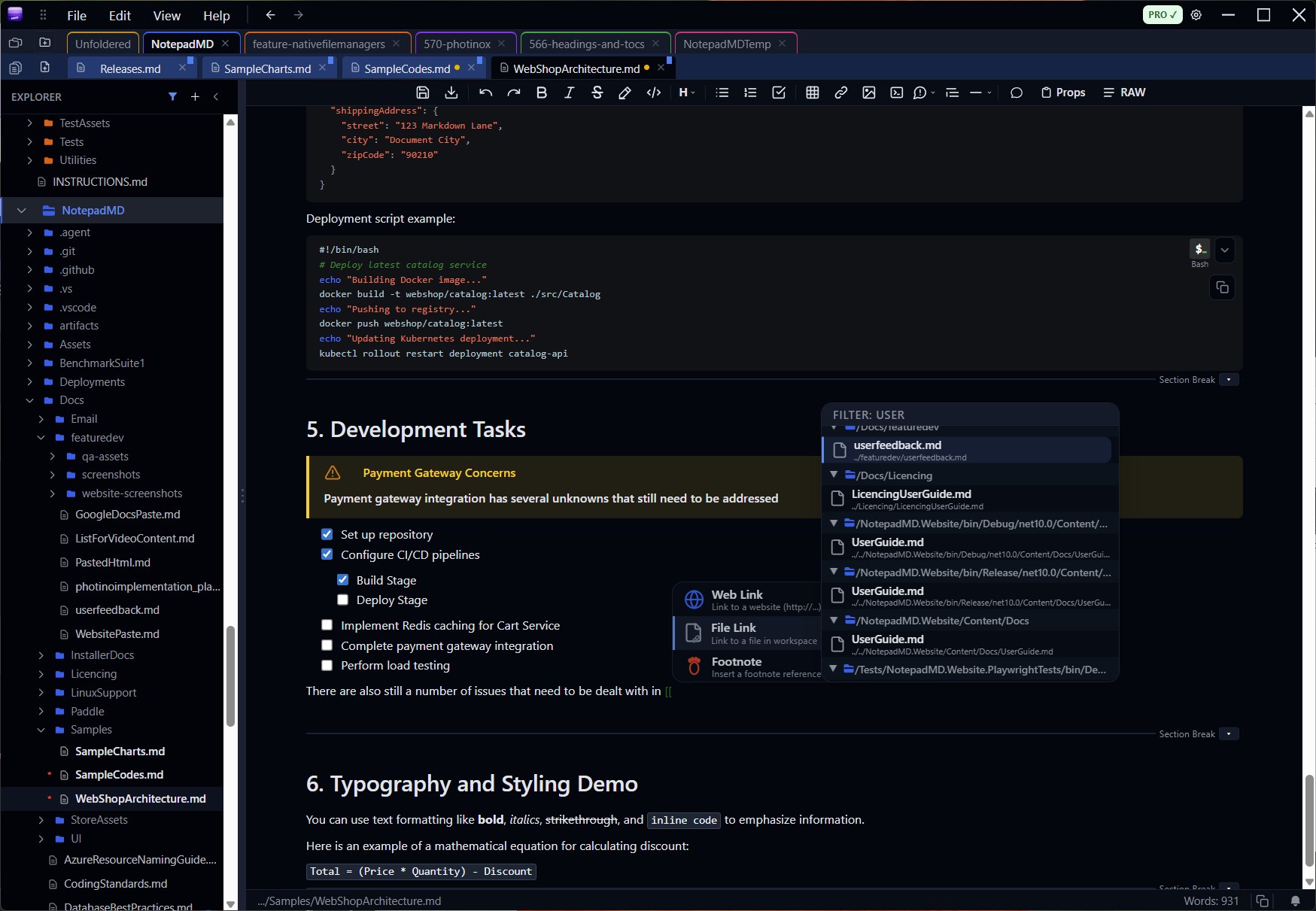Open heading level dropdown
Screen dimensions: 1316x911
687,93
